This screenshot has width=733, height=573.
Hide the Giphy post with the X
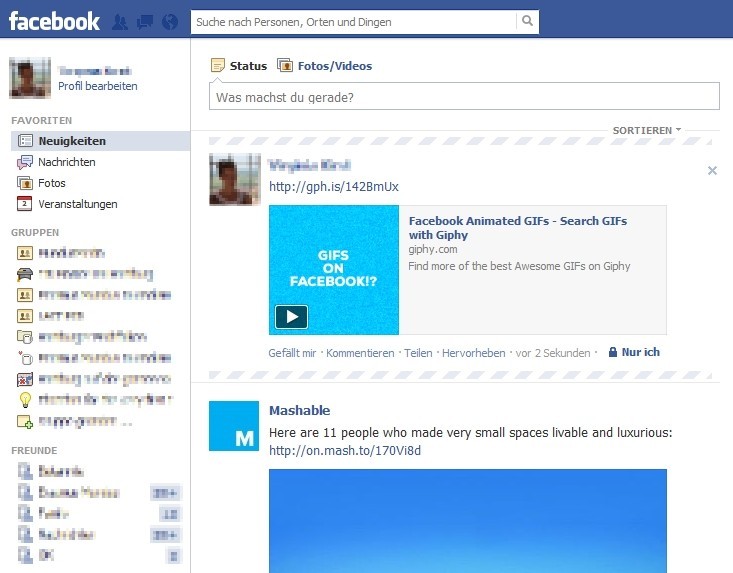712,171
